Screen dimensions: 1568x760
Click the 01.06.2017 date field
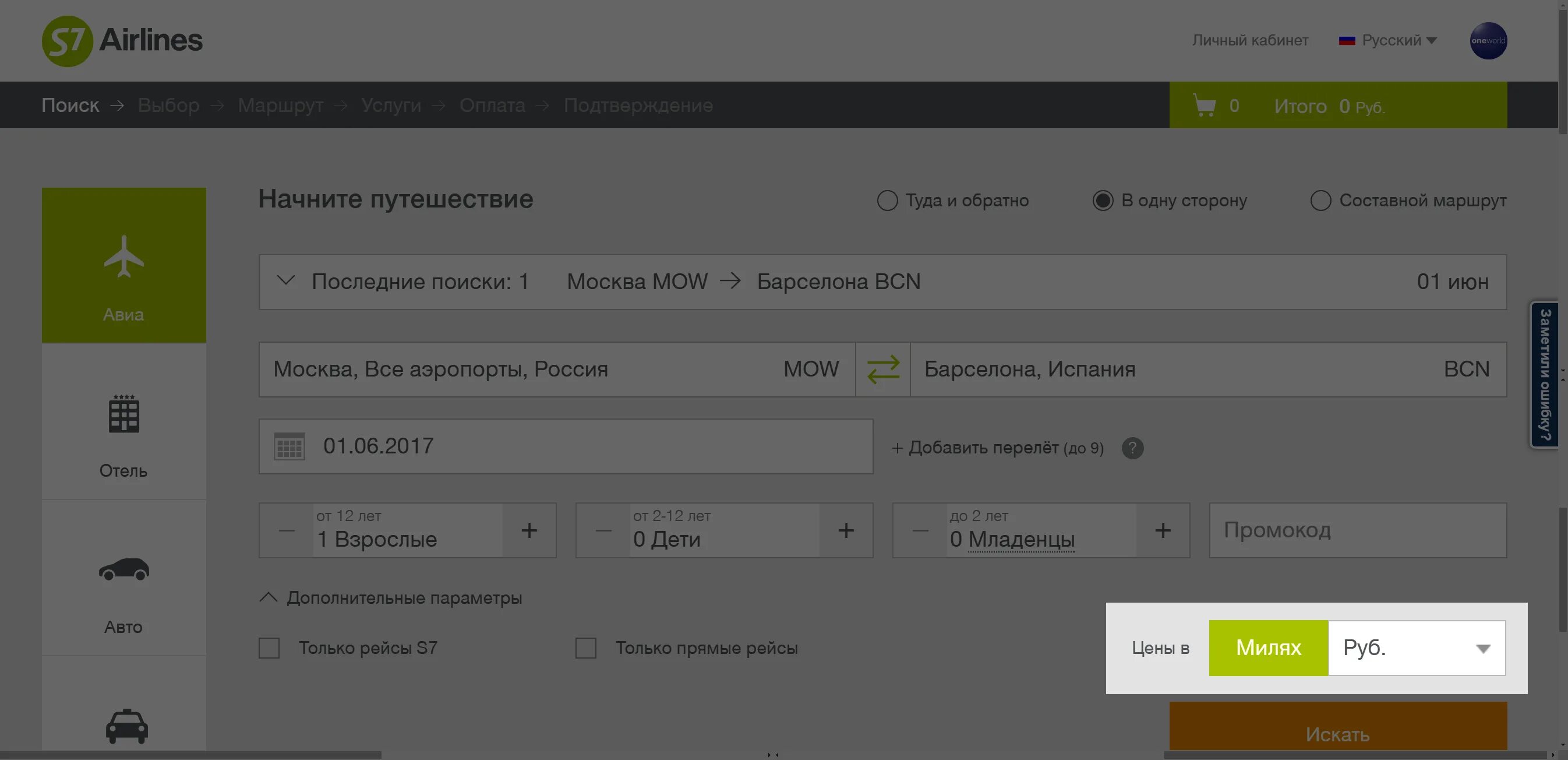pyautogui.click(x=566, y=446)
